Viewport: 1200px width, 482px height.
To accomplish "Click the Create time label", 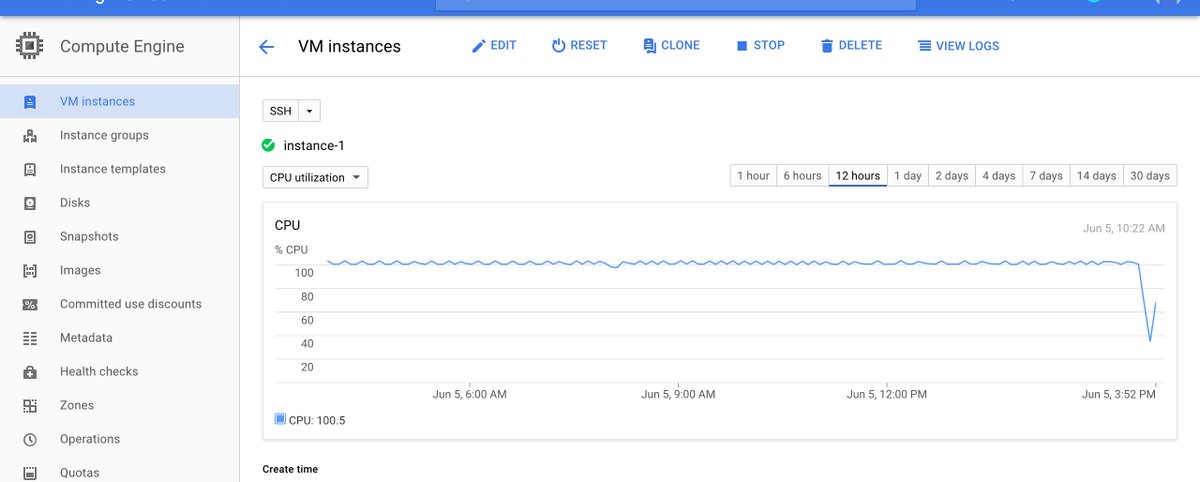I will coord(290,469).
